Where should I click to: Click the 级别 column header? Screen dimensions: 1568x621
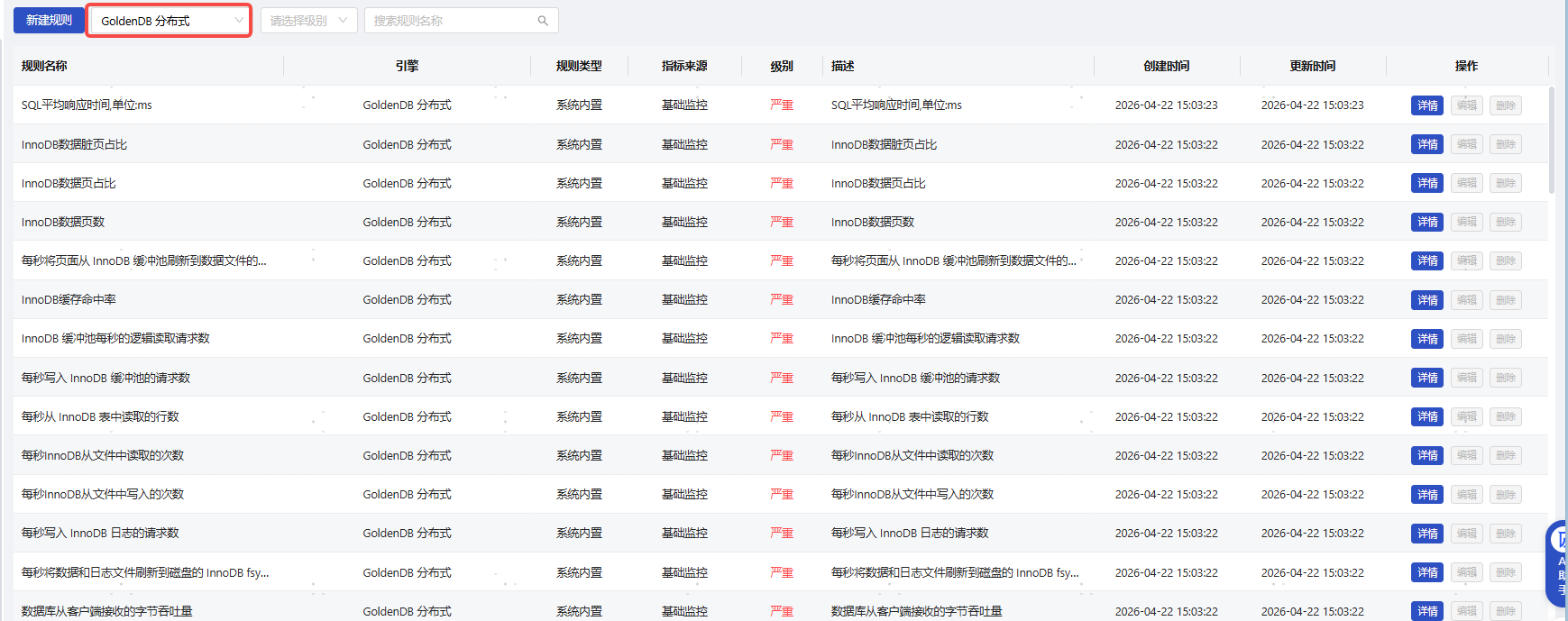click(x=782, y=66)
